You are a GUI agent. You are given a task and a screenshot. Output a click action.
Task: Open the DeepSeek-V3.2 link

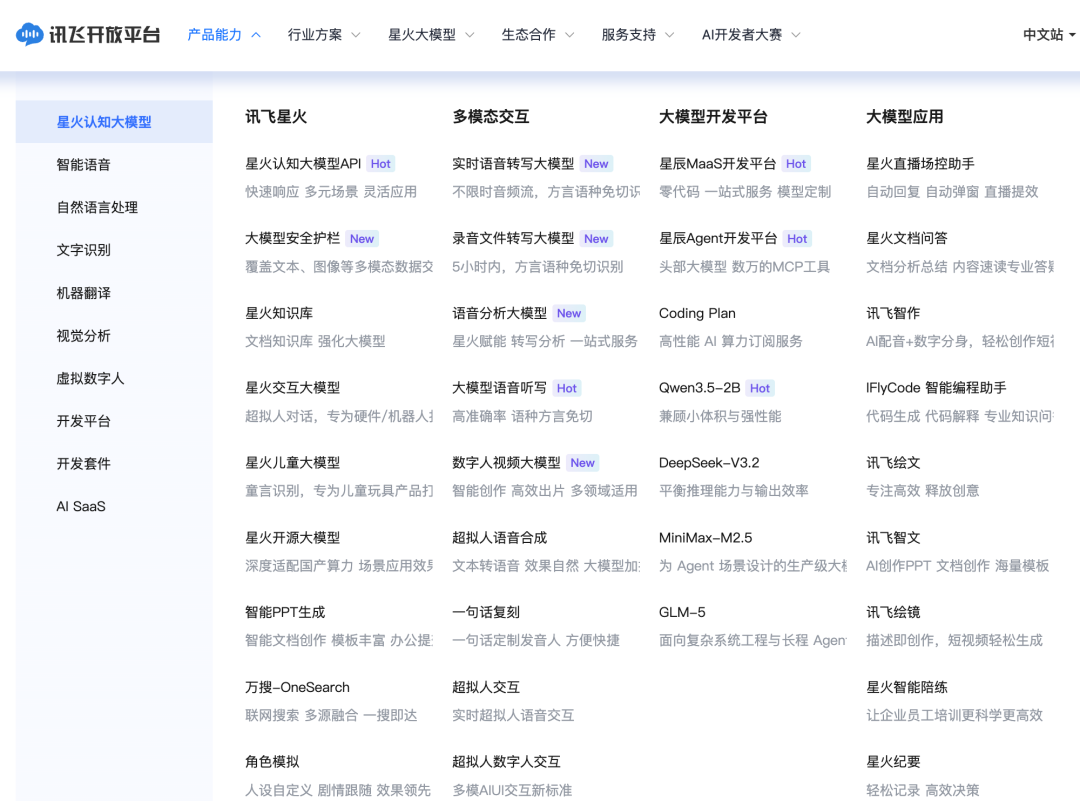point(709,463)
